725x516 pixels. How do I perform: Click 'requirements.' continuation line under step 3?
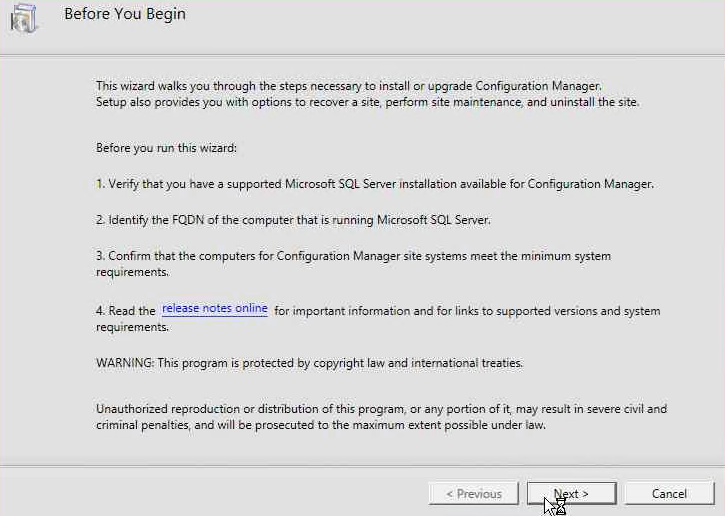pyautogui.click(x=132, y=272)
